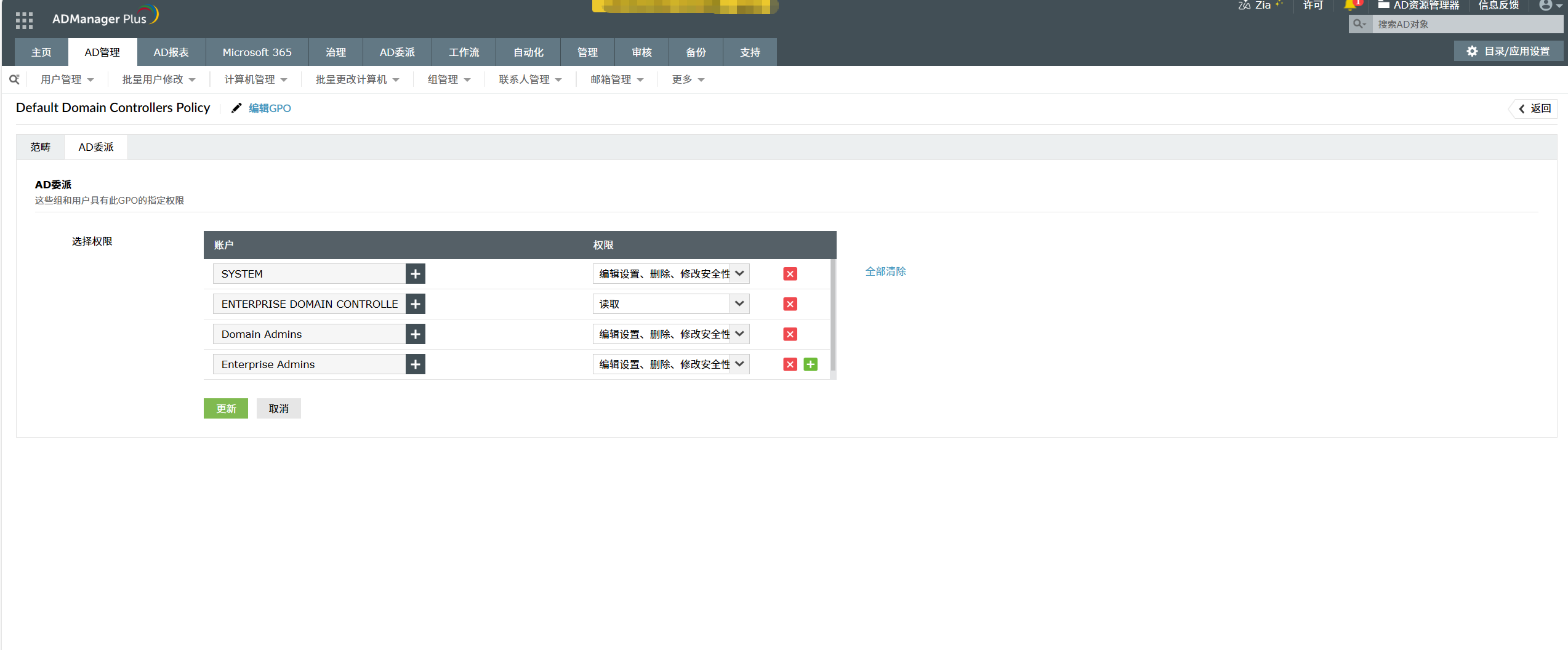Click the 信息反馈 link
This screenshot has height=650, width=1568.
[1499, 5]
